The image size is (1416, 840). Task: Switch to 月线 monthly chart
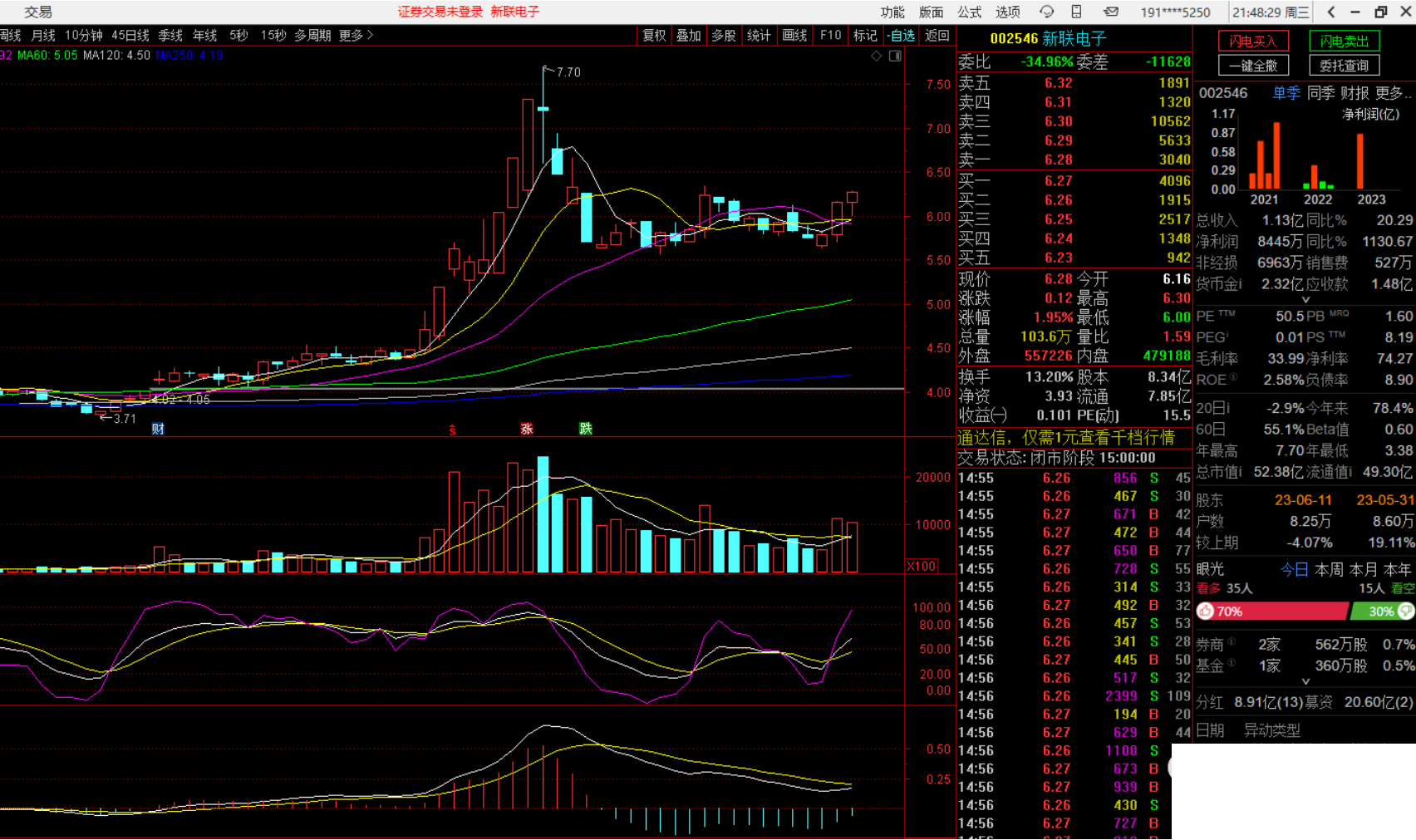(43, 36)
